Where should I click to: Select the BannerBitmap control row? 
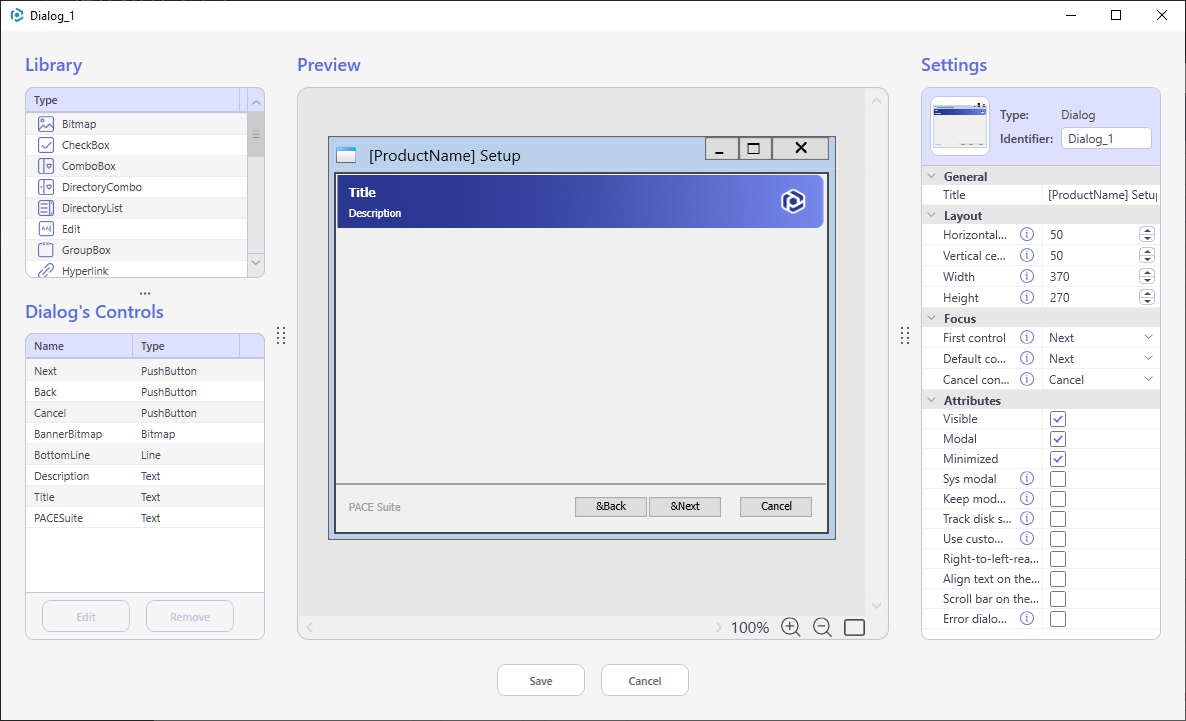click(144, 434)
